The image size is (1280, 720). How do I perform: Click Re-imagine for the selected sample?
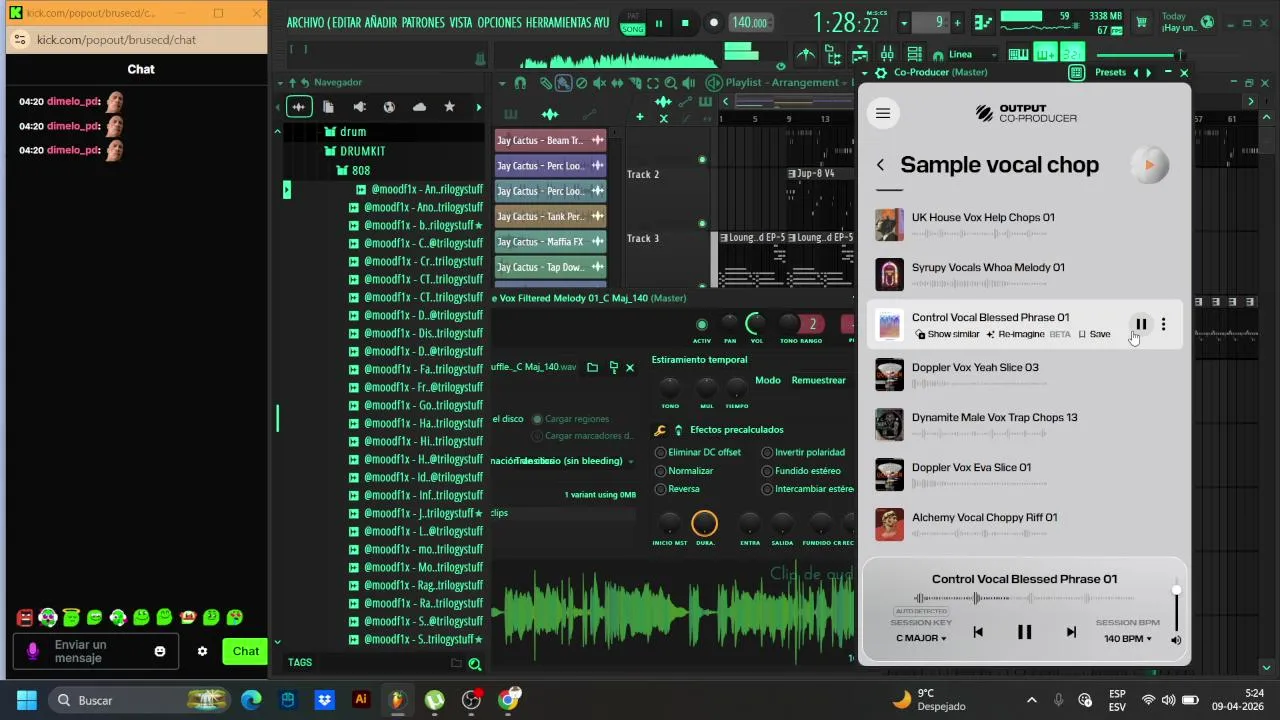click(x=1015, y=334)
